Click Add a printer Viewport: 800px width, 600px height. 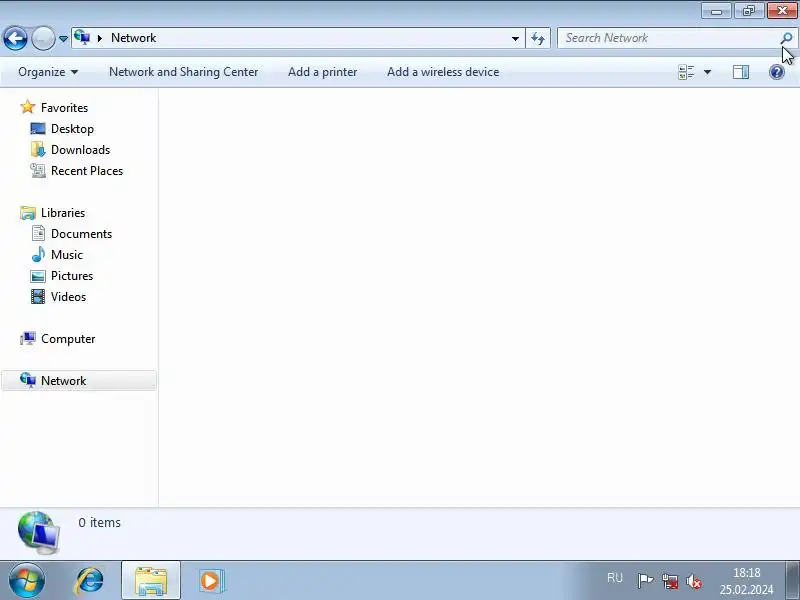coord(322,72)
